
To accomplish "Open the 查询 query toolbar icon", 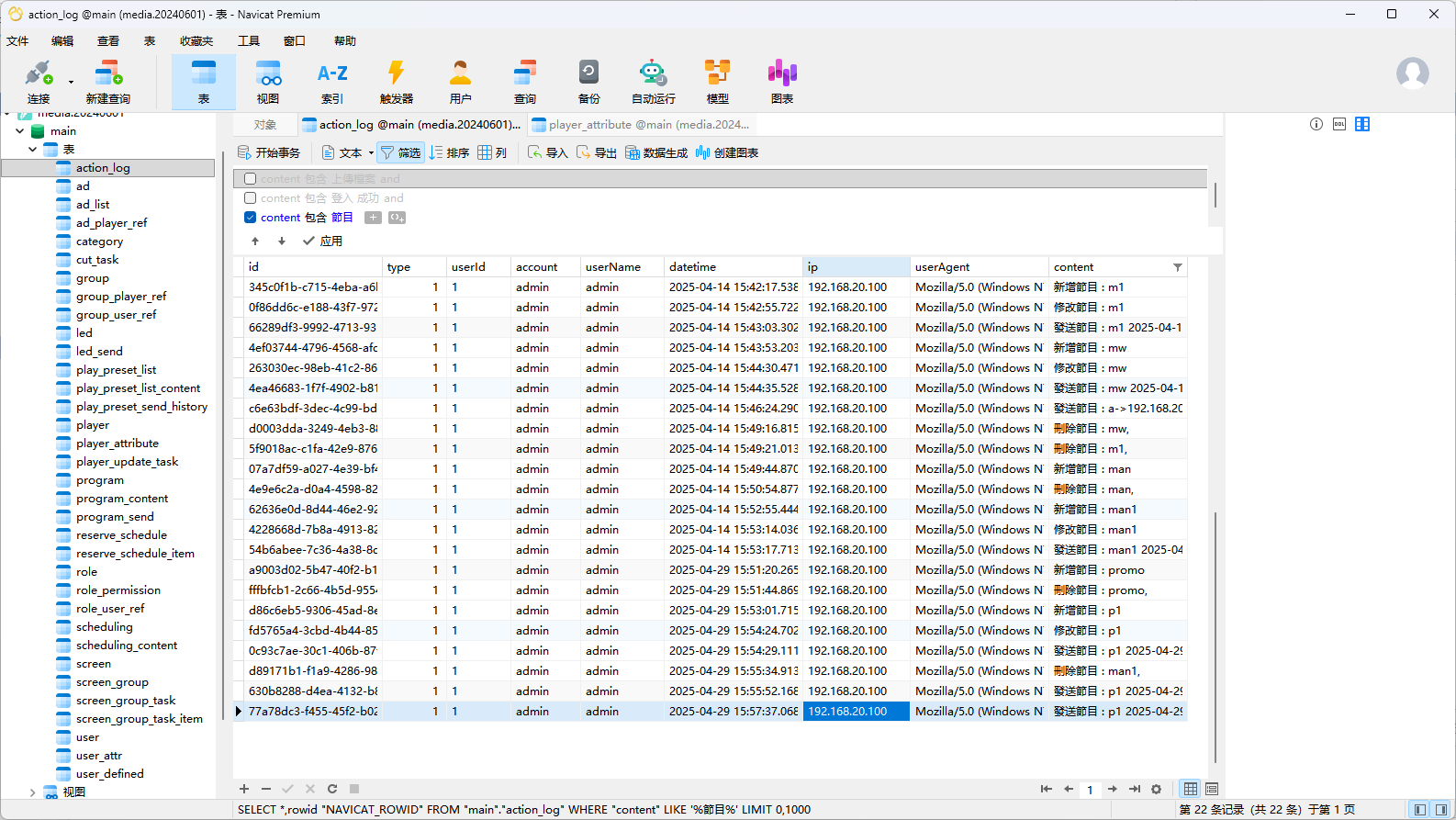I will [x=525, y=82].
